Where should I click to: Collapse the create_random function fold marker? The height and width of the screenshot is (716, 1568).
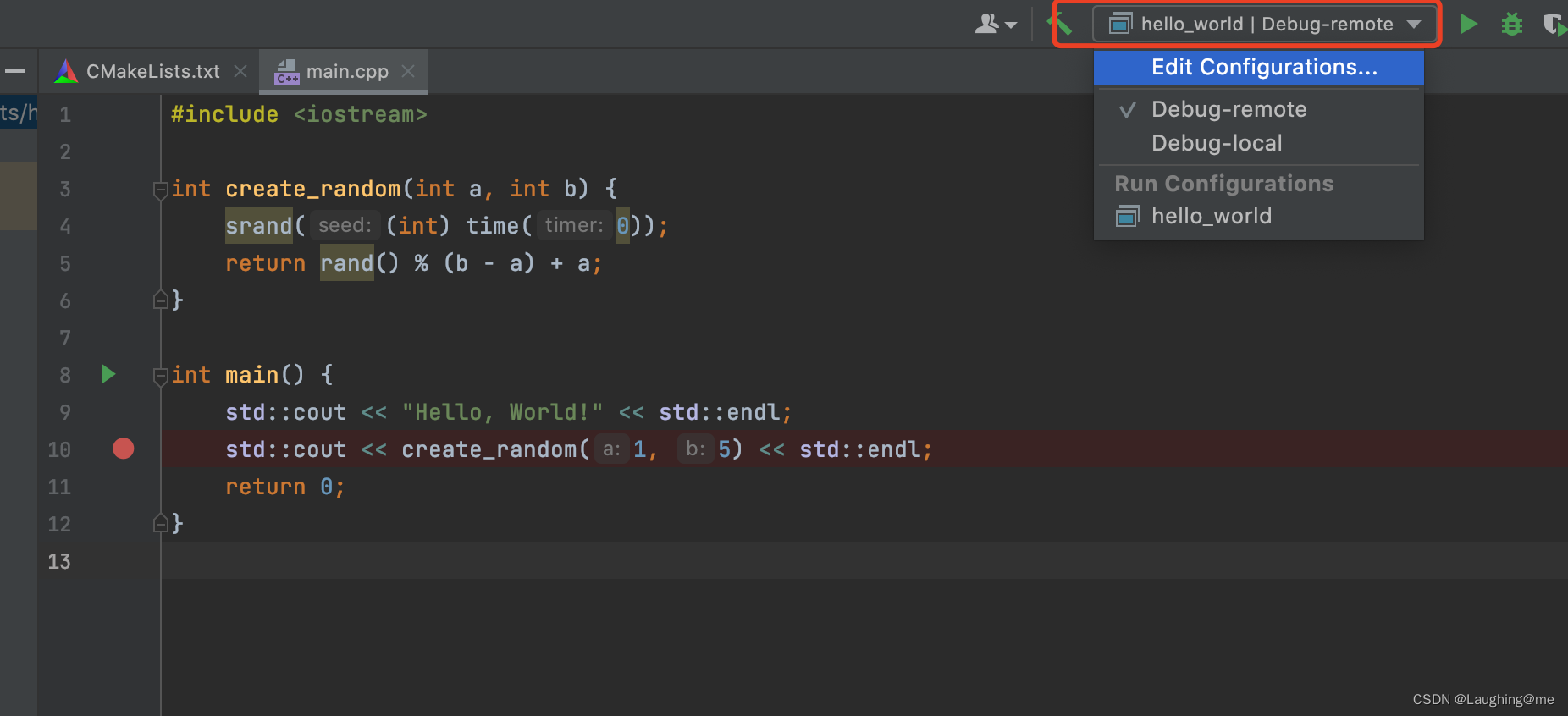click(x=161, y=190)
